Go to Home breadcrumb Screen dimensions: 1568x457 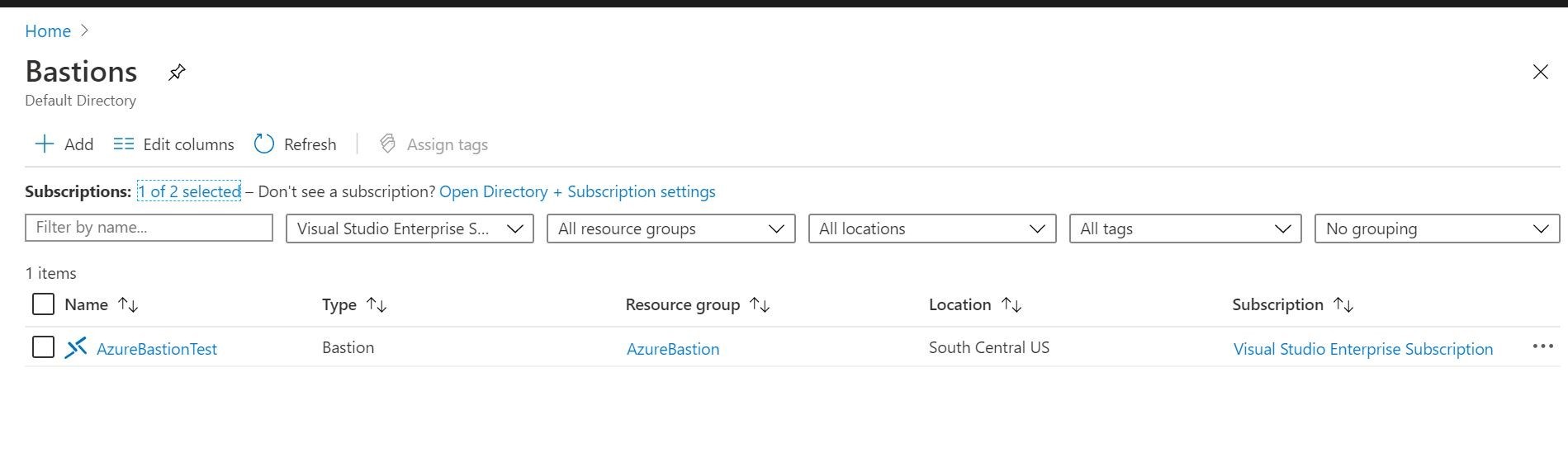point(48,31)
